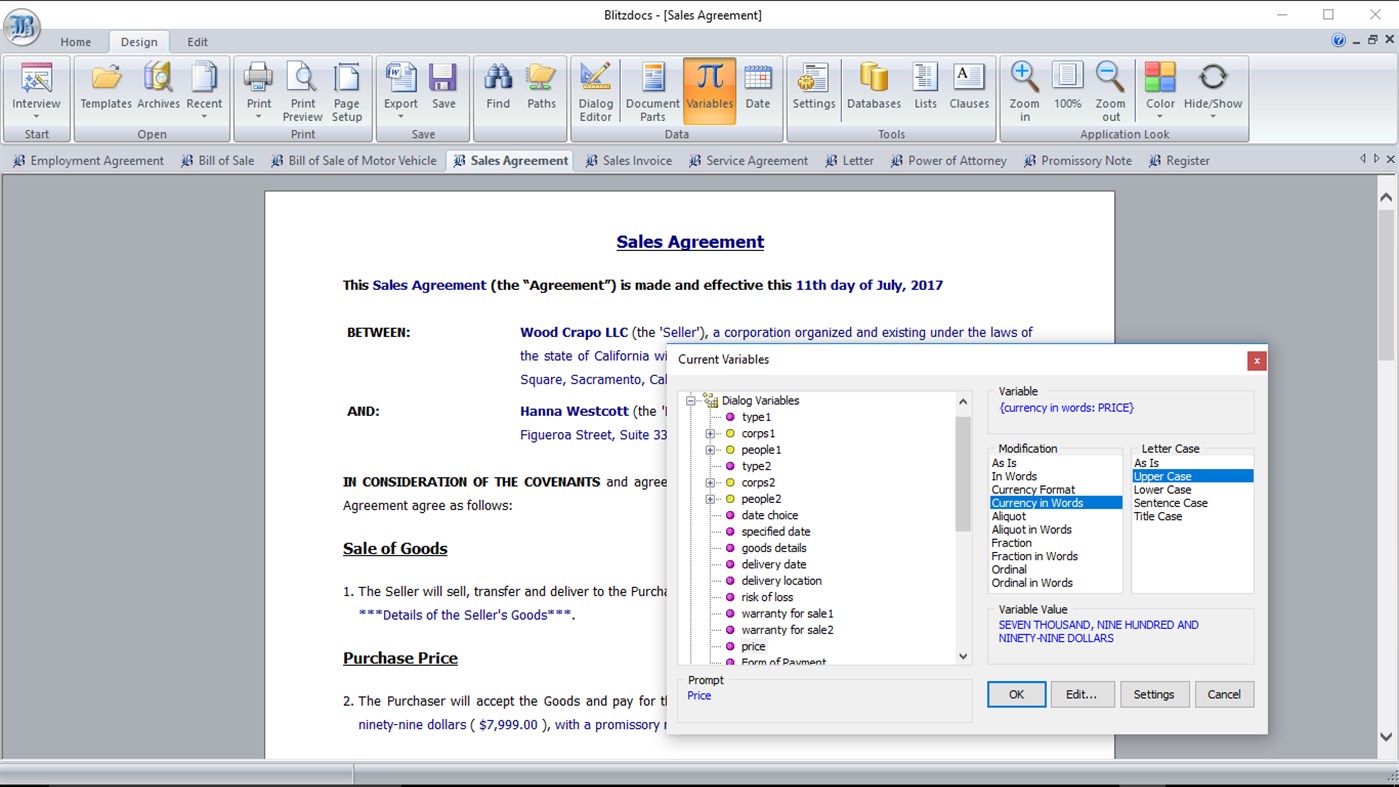Expand the people2 variable node
Image resolution: width=1399 pixels, height=787 pixels.
(710, 498)
